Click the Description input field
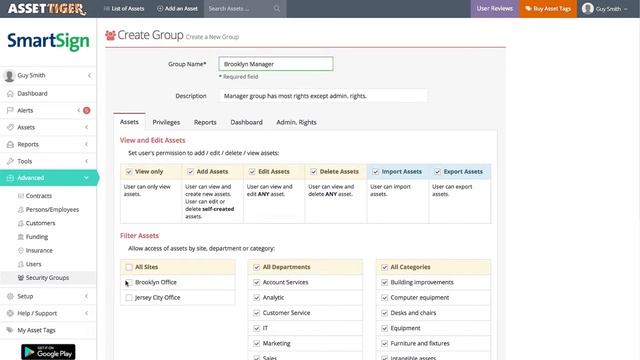 click(x=323, y=96)
